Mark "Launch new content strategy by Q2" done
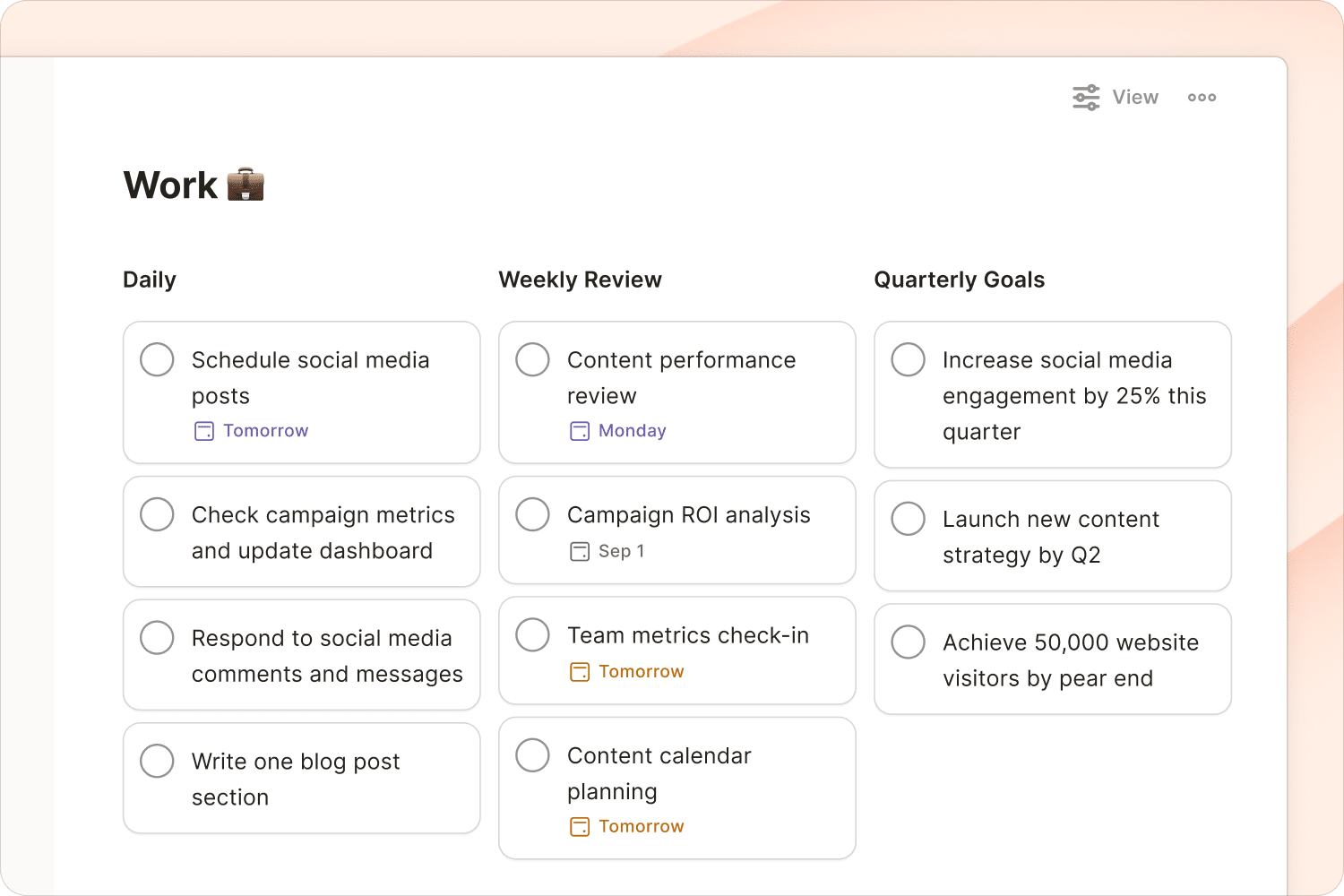 908,518
